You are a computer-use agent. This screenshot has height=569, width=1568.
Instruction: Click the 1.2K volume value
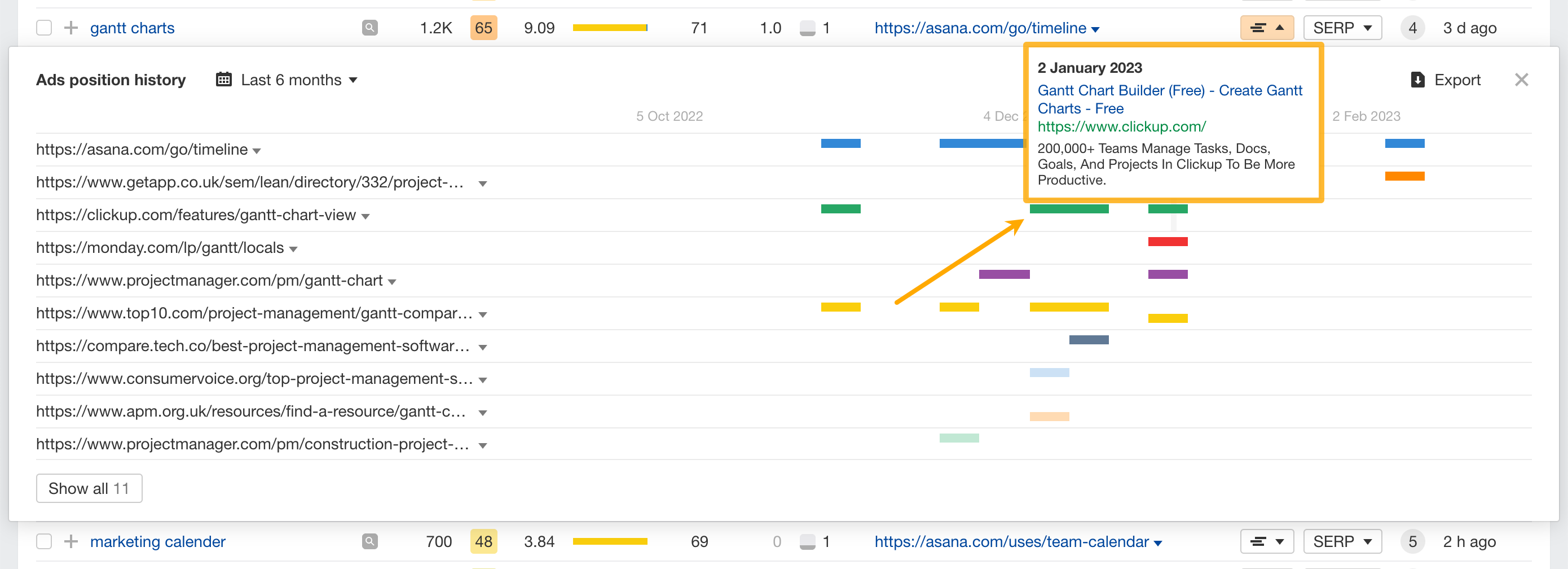(x=436, y=28)
